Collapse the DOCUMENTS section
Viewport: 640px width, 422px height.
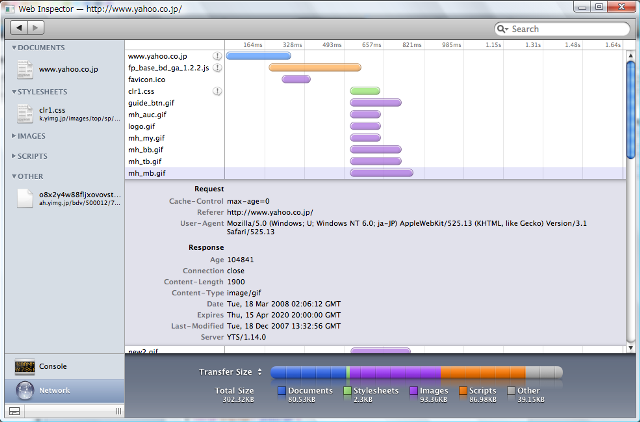pos(14,48)
